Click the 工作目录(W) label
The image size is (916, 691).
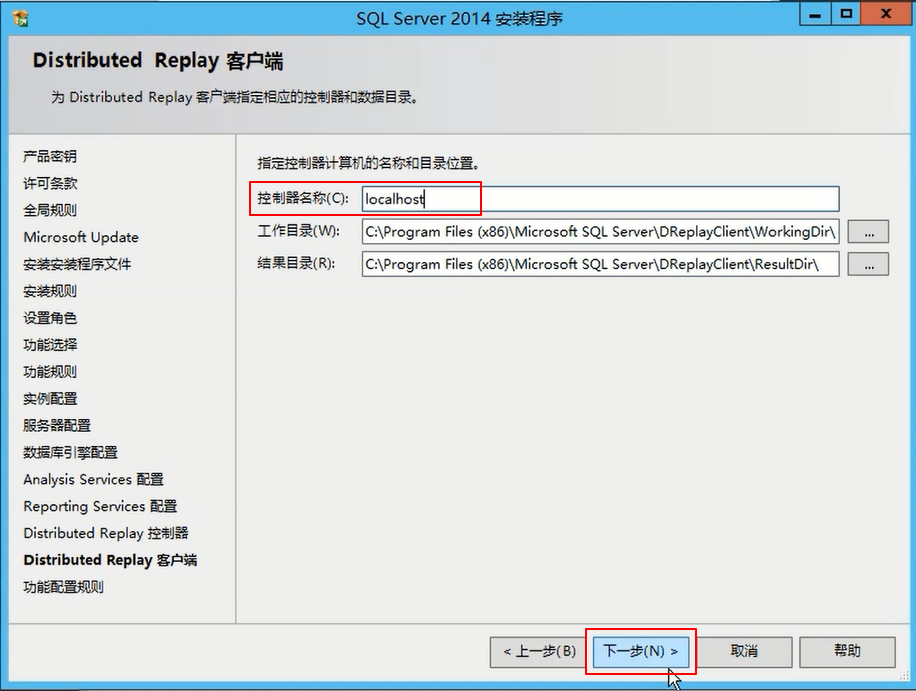pos(299,231)
